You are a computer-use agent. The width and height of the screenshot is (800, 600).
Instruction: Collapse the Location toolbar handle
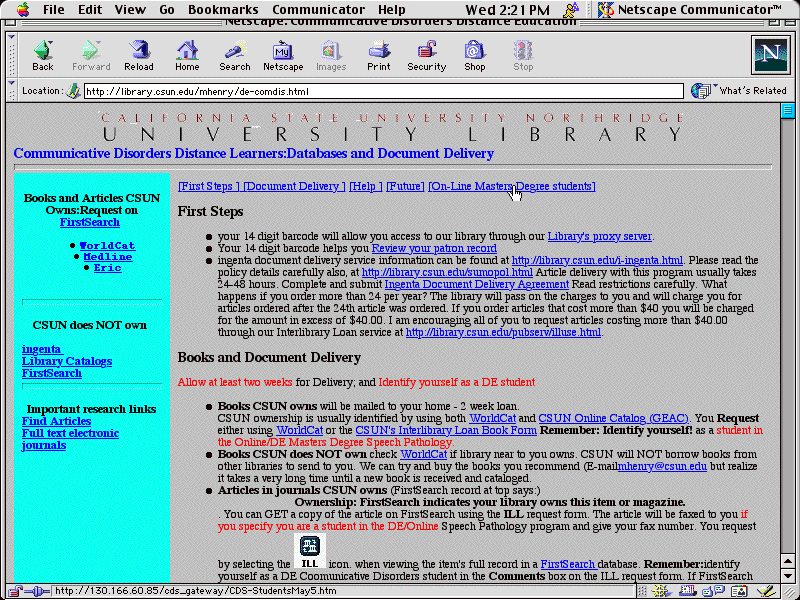click(12, 90)
